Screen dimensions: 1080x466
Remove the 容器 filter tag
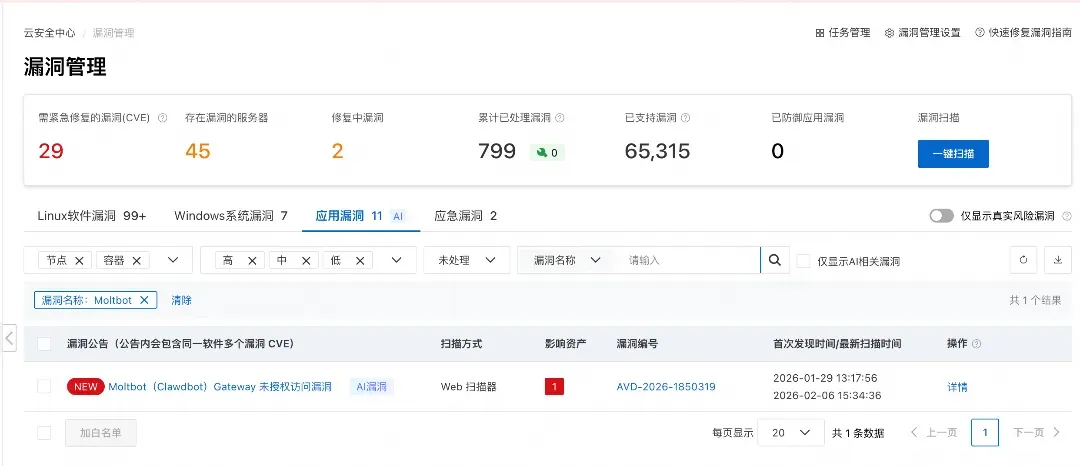tap(136, 260)
